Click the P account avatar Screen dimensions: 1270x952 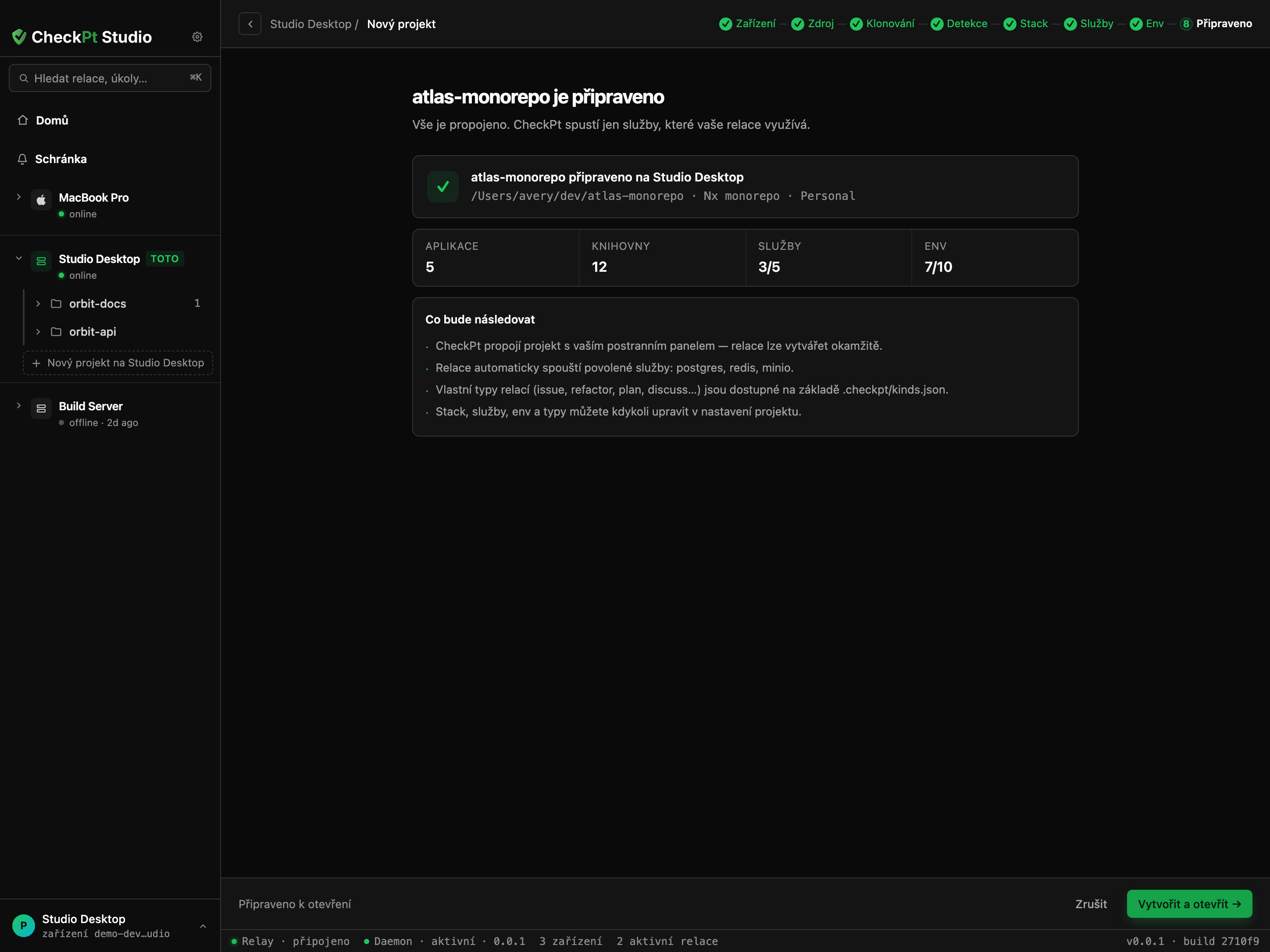click(x=24, y=926)
